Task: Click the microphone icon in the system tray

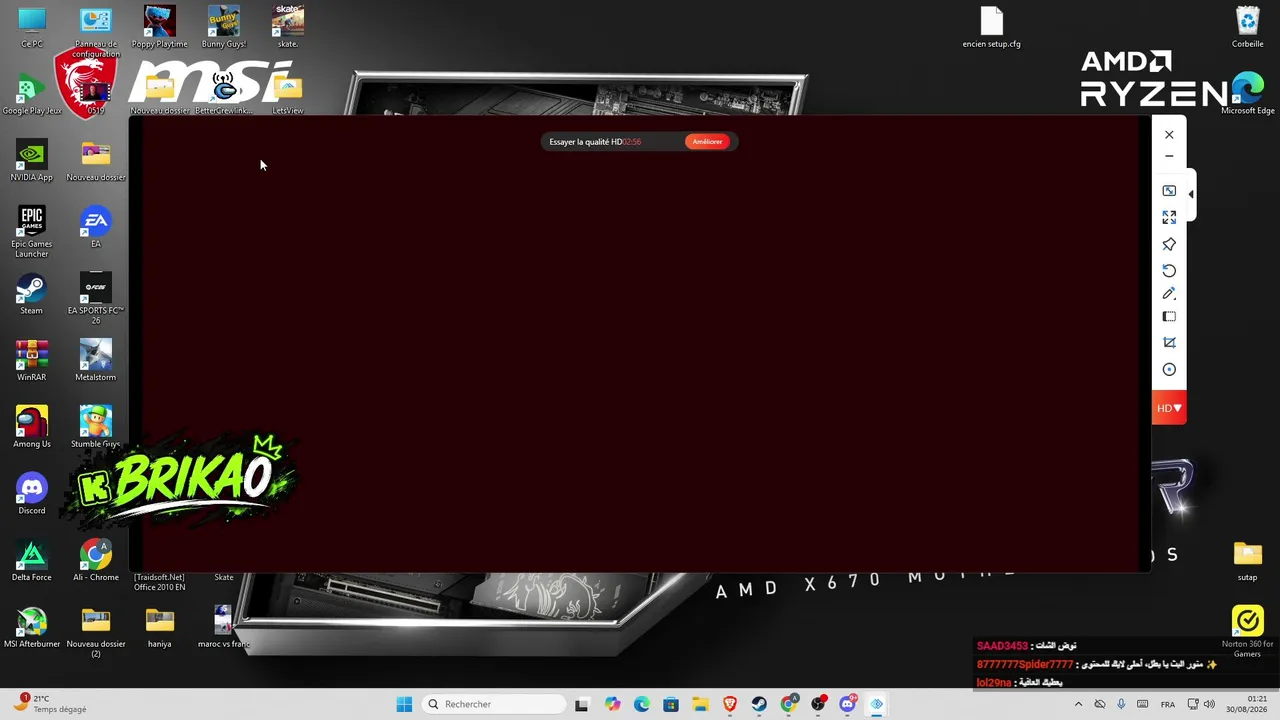Action: point(1121,704)
